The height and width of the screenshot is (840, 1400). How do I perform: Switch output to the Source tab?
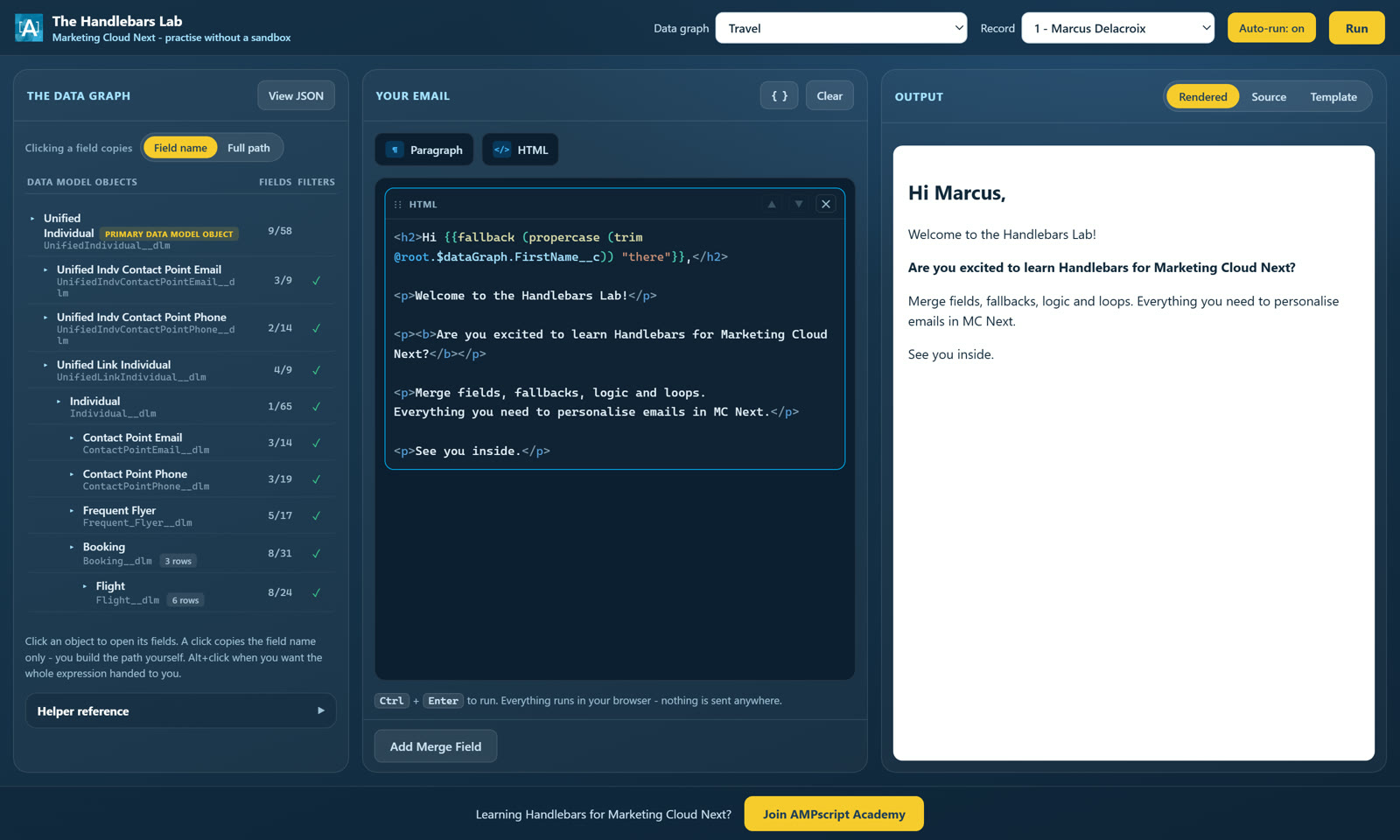(1269, 97)
